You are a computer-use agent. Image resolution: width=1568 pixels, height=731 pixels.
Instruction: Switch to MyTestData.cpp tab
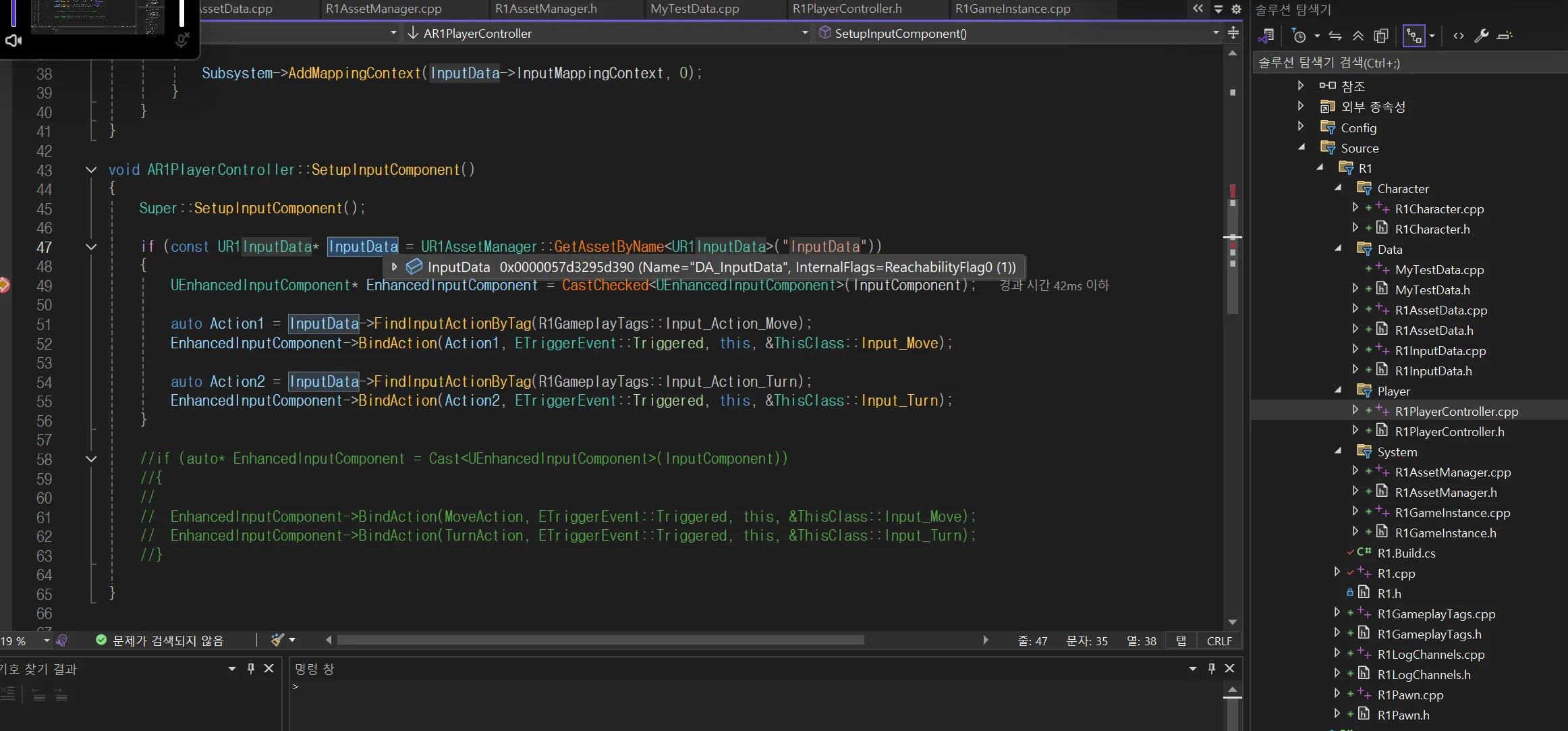pyautogui.click(x=694, y=9)
